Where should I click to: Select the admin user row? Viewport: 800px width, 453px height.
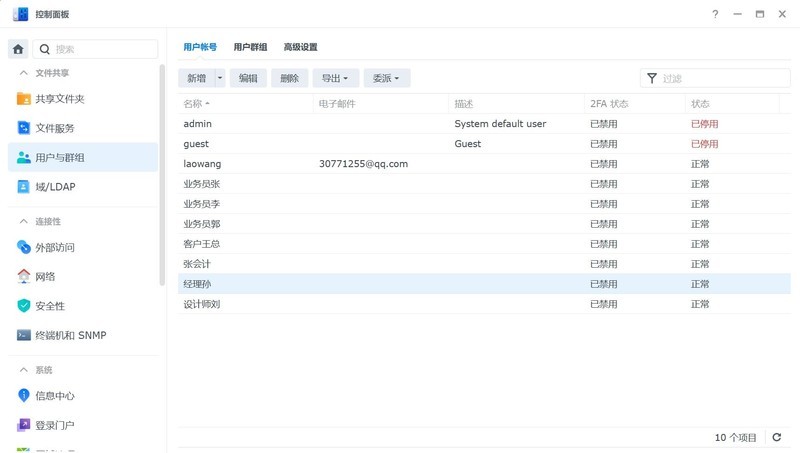[484, 123]
